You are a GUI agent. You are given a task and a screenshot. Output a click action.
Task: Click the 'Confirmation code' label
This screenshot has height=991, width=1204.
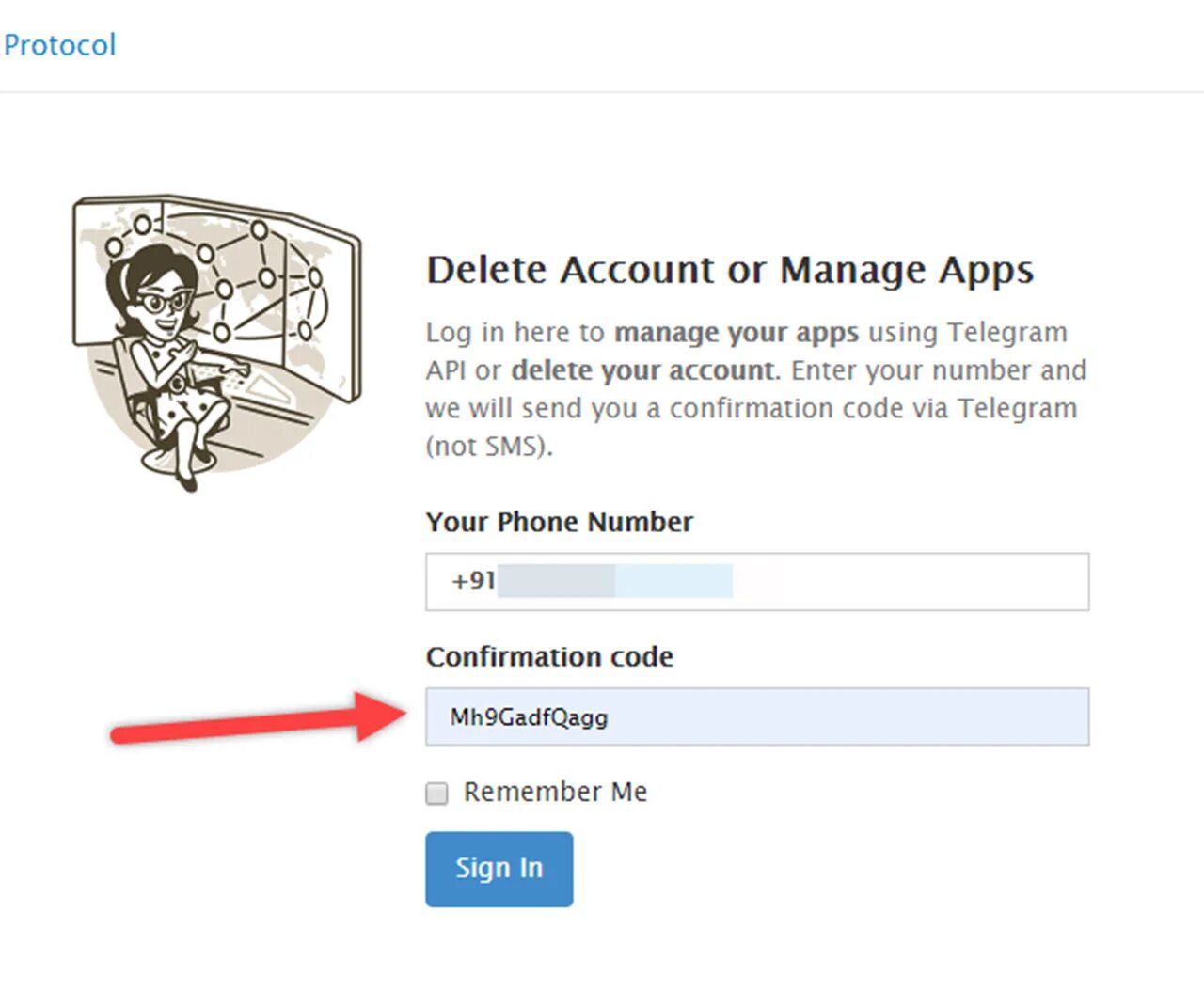point(549,656)
